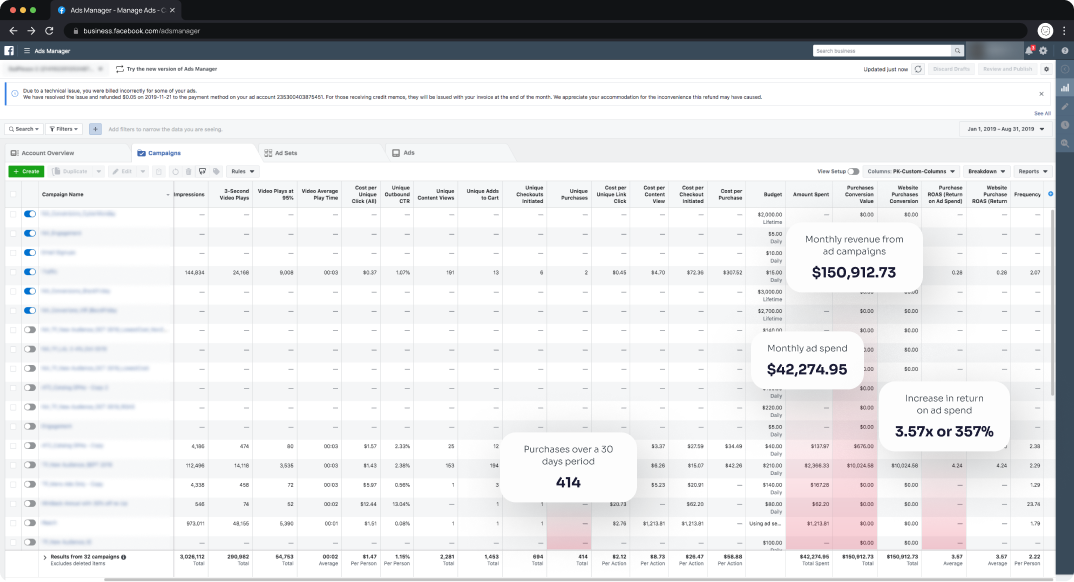Open the date range Jan 1 – Aug 31 picker
The width and height of the screenshot is (1074, 582).
click(1005, 129)
